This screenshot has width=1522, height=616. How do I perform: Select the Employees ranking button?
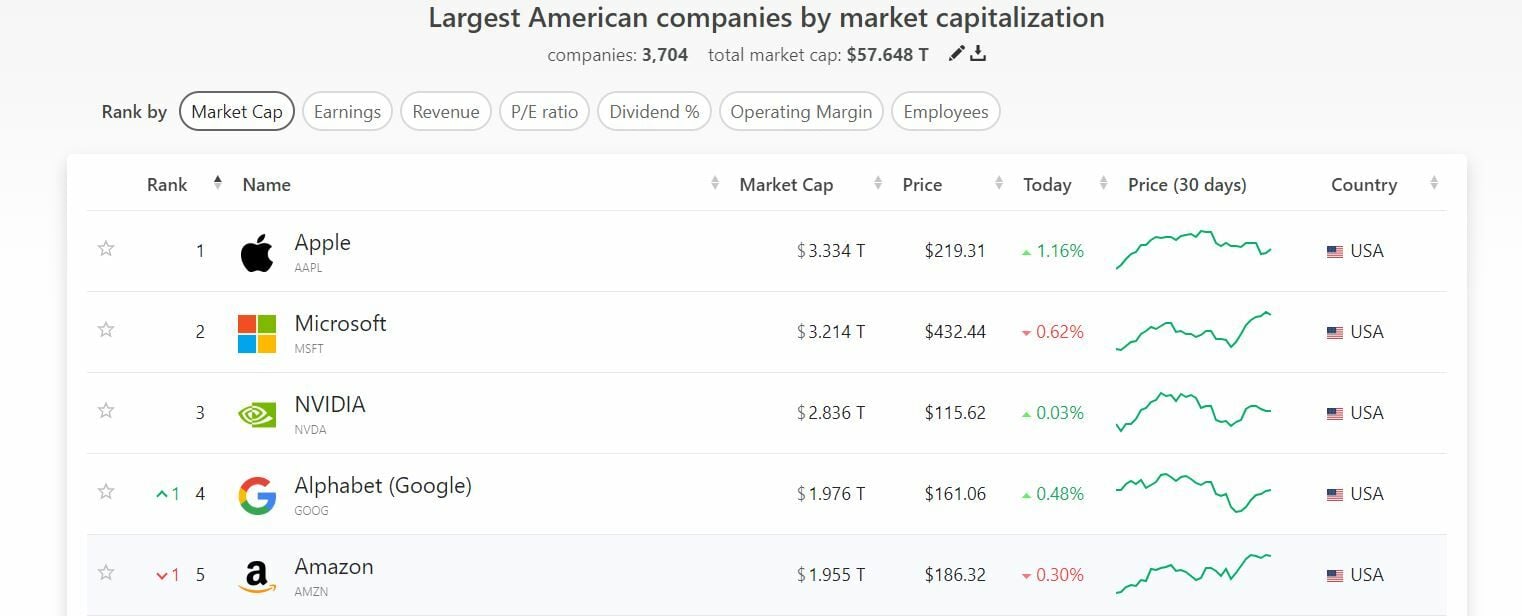pos(945,112)
